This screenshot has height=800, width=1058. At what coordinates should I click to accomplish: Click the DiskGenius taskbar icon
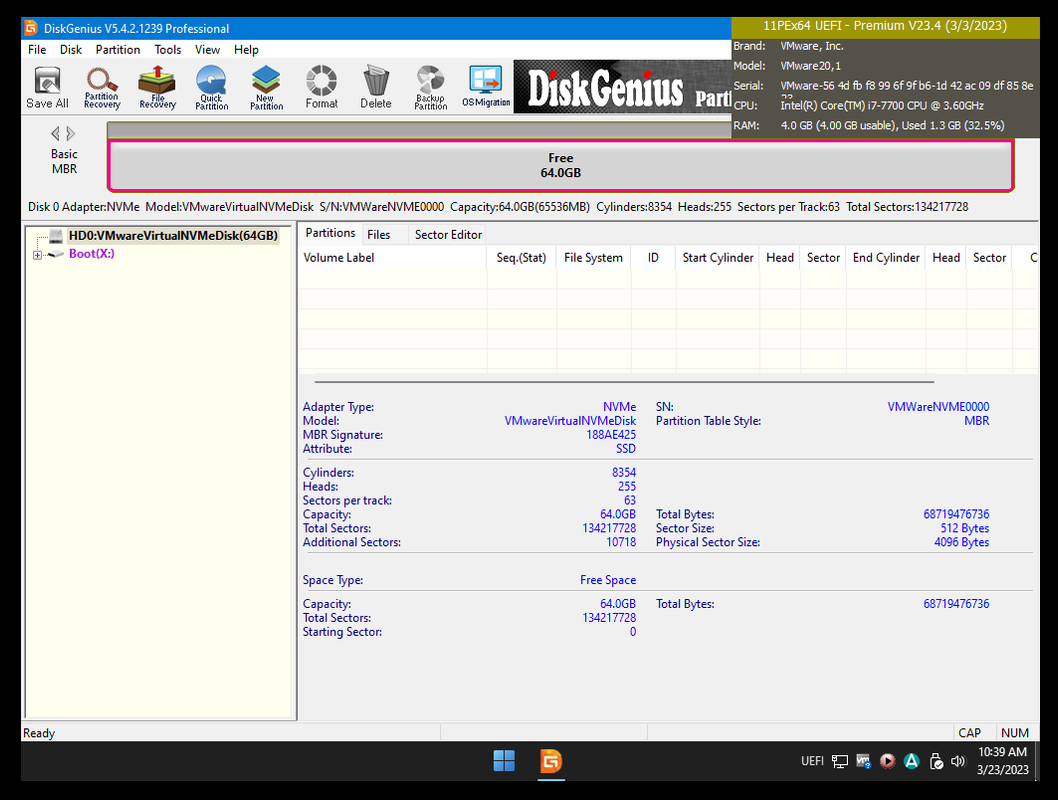551,761
